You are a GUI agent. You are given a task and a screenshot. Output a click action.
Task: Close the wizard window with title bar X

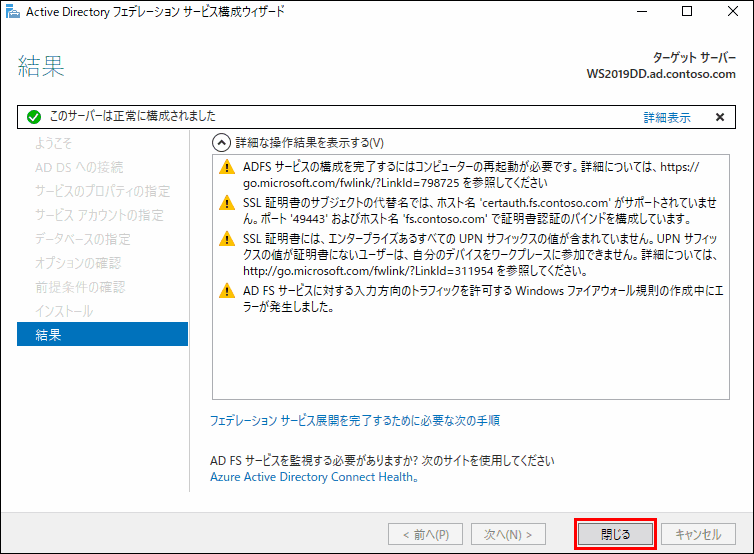[732, 12]
